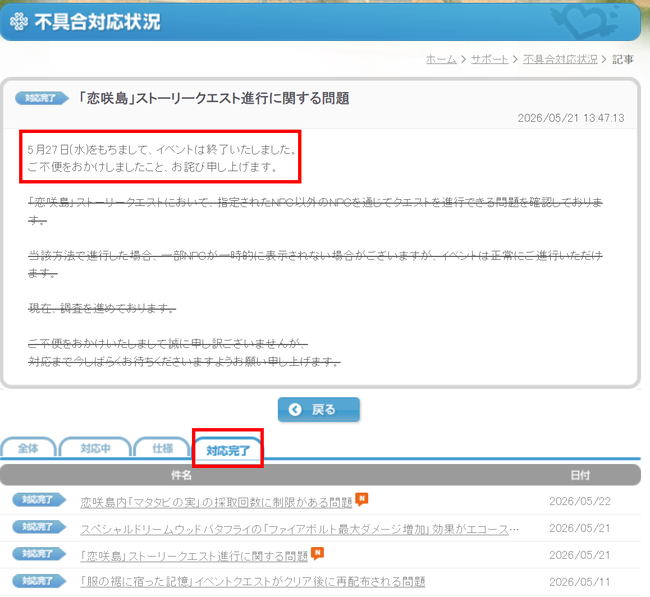Image resolution: width=650 pixels, height=597 pixels.
Task: Click the 不具合対応状況 page heading
Action: click(x=97, y=22)
